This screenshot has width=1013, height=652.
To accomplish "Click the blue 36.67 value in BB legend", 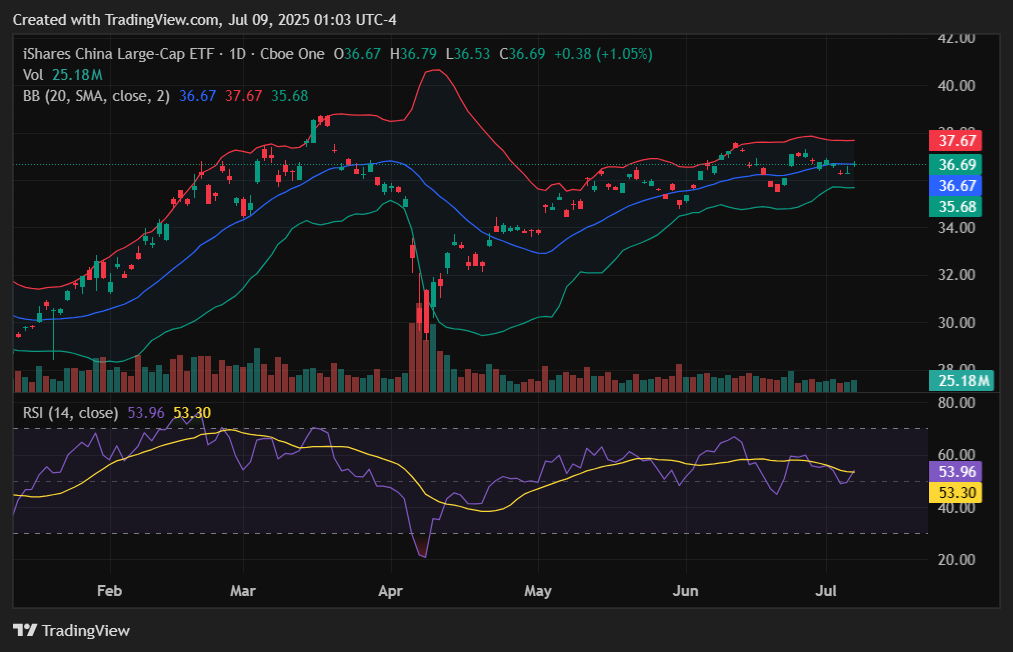I will (198, 96).
